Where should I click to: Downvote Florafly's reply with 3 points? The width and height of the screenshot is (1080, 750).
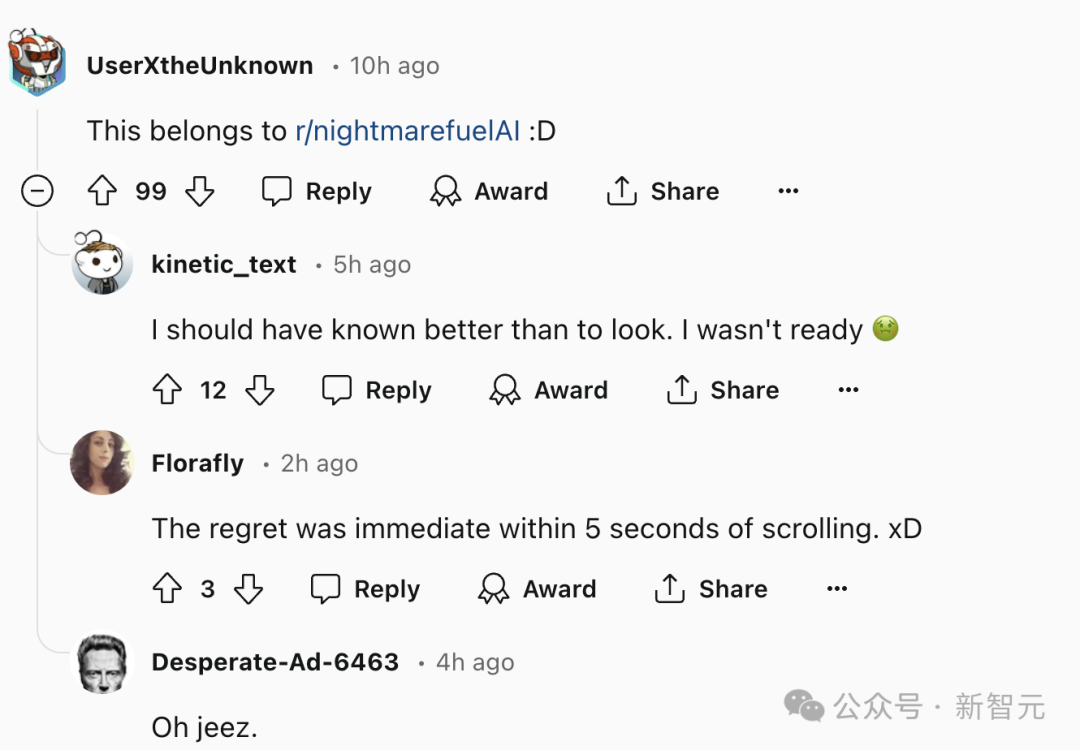point(248,589)
